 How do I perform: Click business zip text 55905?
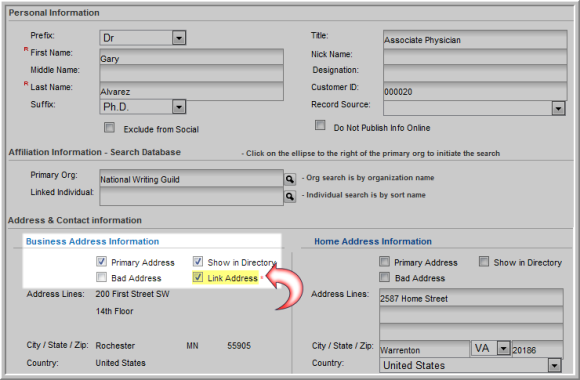point(239,346)
